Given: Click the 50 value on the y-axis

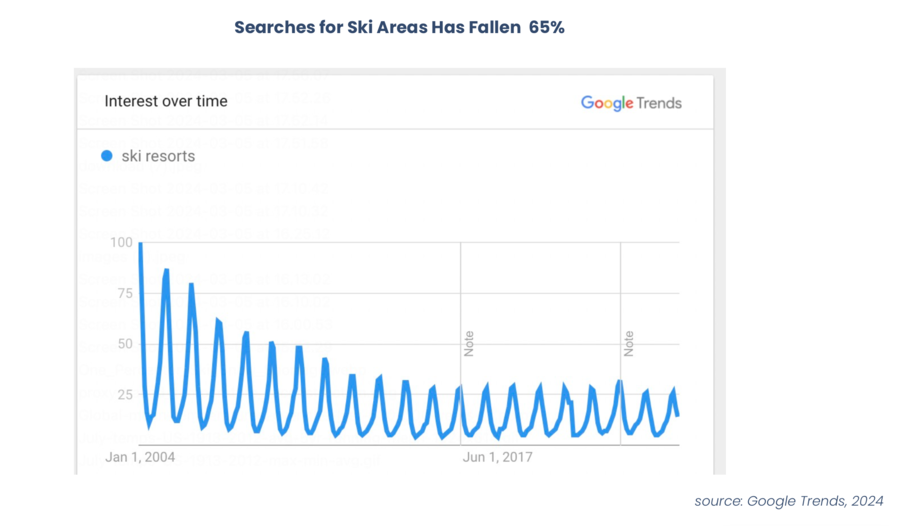Looking at the screenshot, I should (x=124, y=344).
